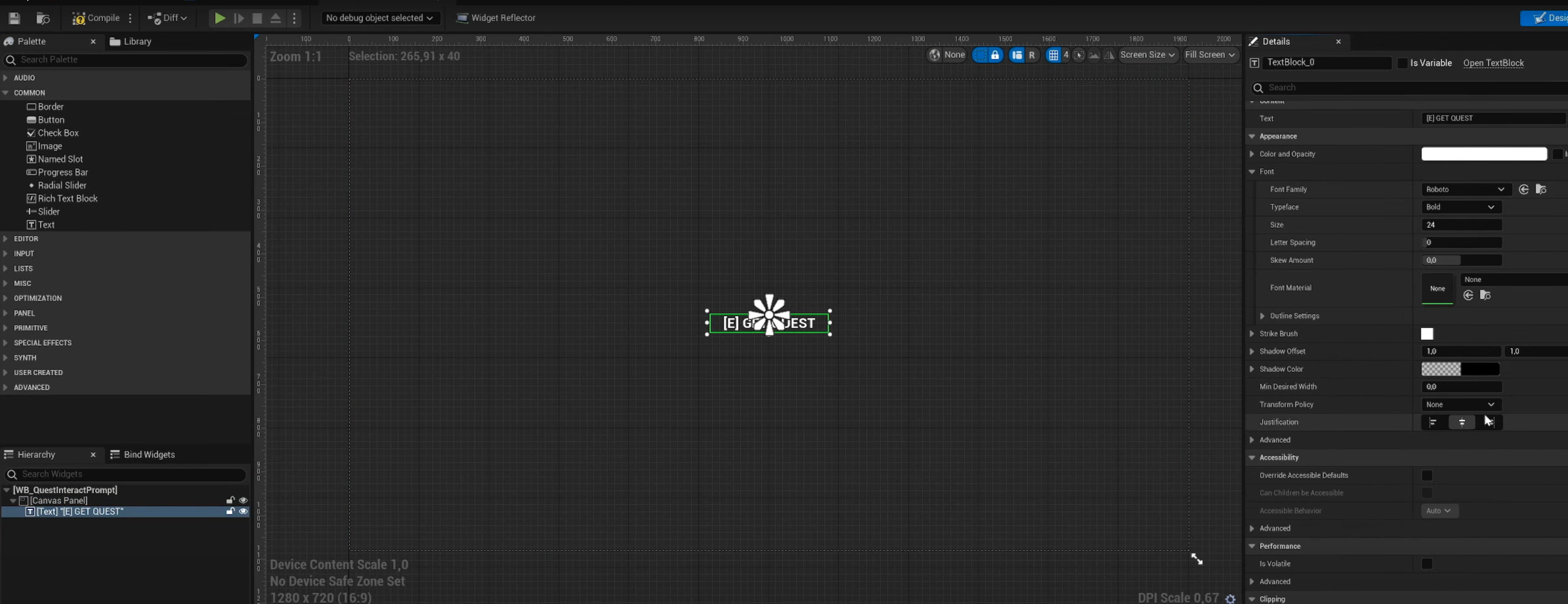
Task: Toggle the lock widget selection icon
Action: coord(995,55)
